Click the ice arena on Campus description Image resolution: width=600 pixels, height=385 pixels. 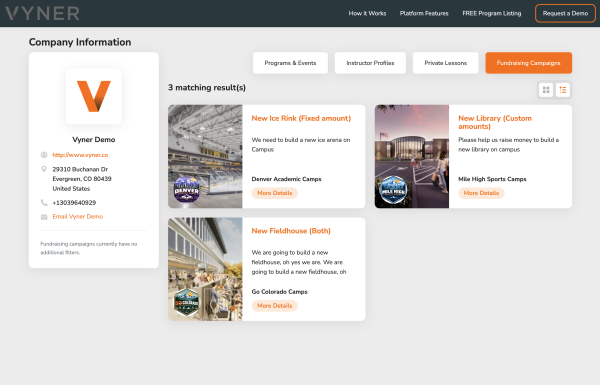click(301, 145)
